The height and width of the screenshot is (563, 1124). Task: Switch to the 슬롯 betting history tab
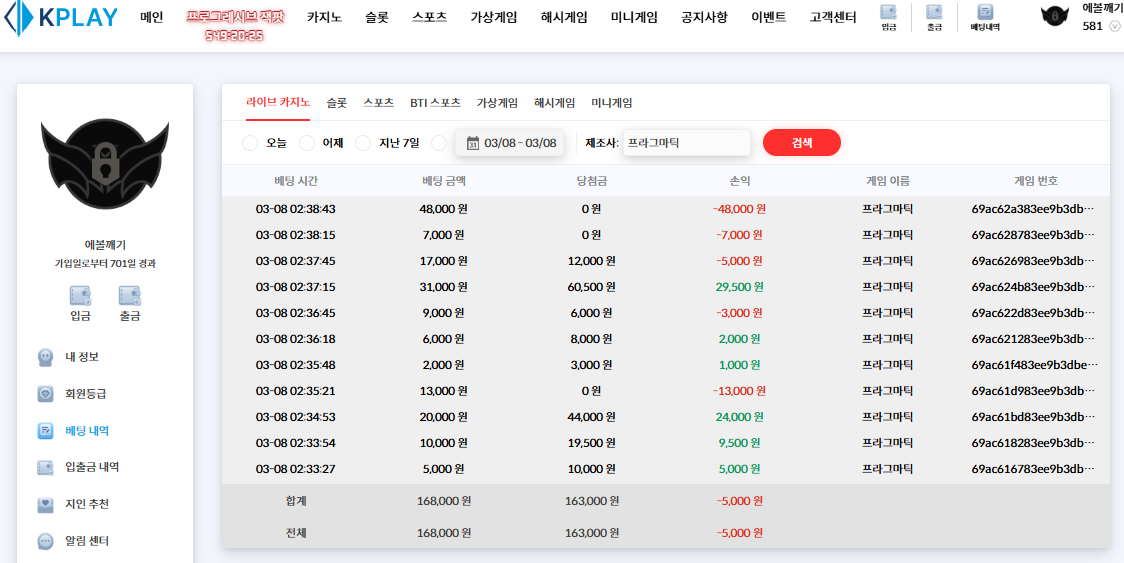pyautogui.click(x=336, y=102)
